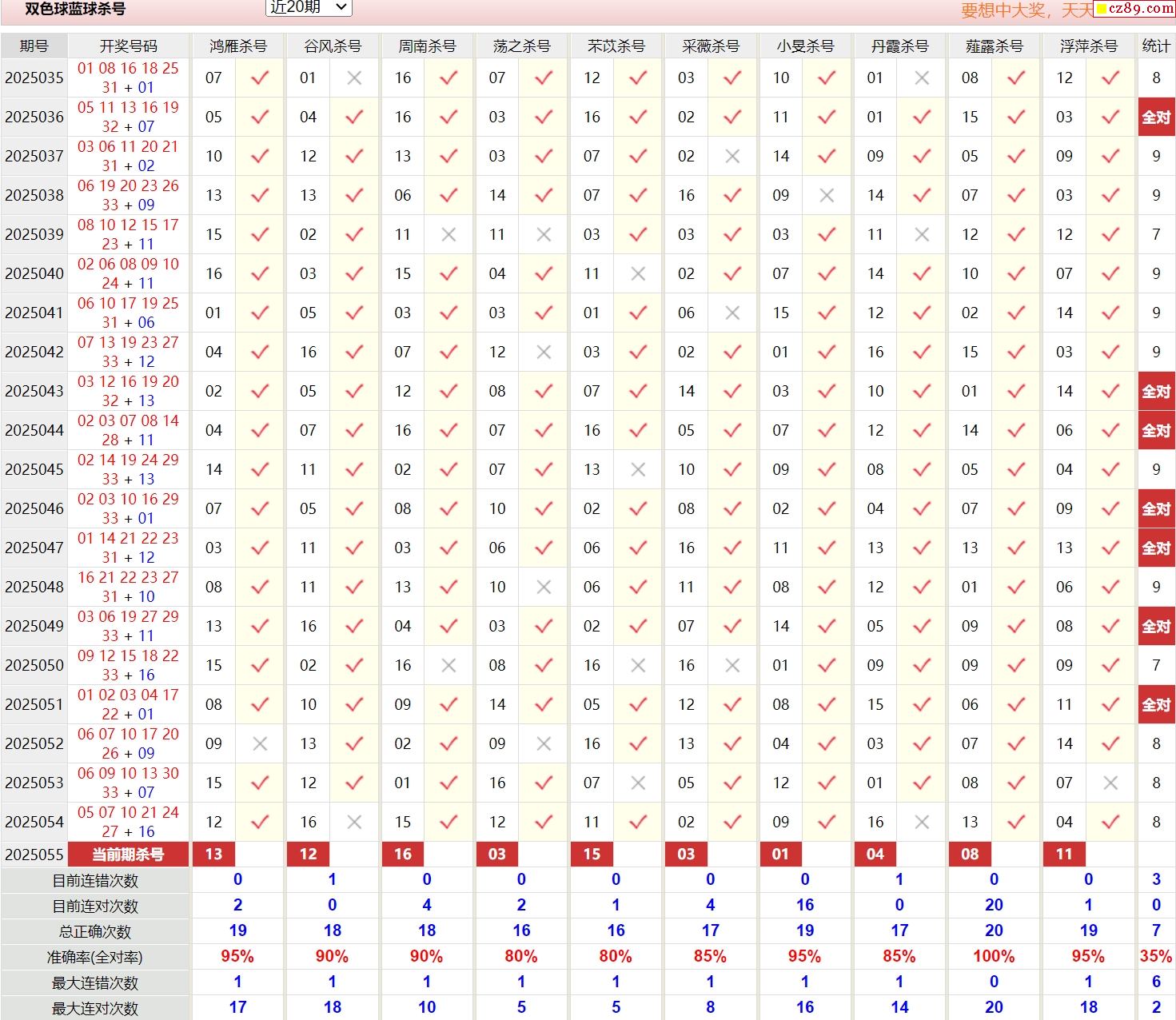Viewport: 1176px width, 1020px height.
Task: Click 谷风 current kill number 12
Action: [x=308, y=855]
